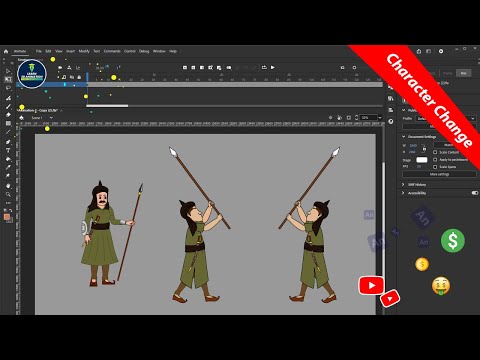The width and height of the screenshot is (480, 360).
Task: Select the Hand tool
Action: pos(8,186)
